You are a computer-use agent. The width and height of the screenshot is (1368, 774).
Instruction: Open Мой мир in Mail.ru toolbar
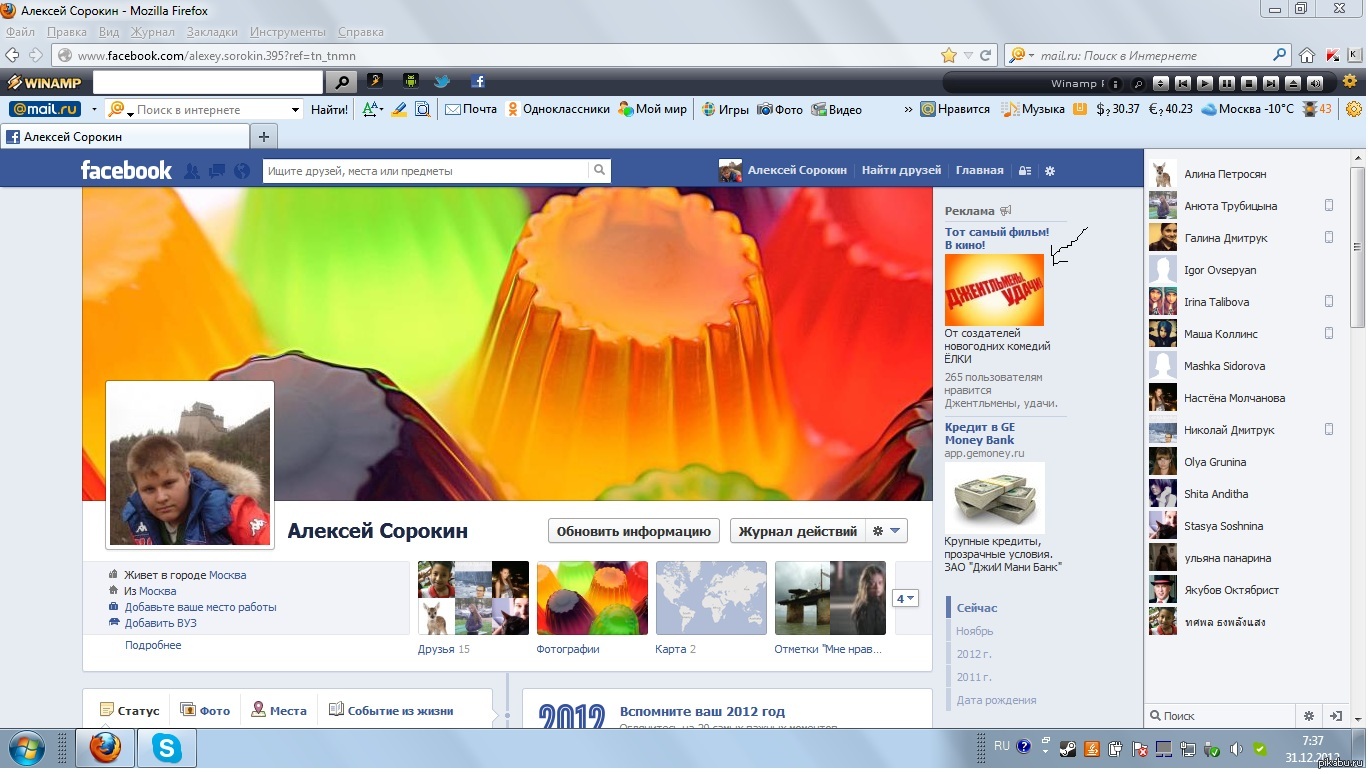(x=653, y=109)
